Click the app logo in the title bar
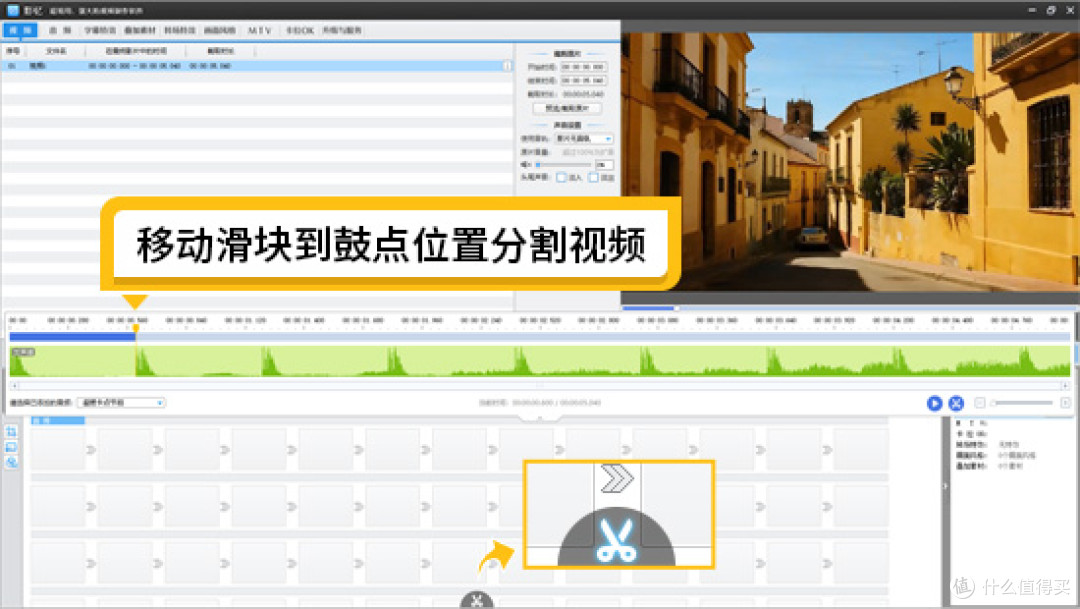 click(12, 10)
